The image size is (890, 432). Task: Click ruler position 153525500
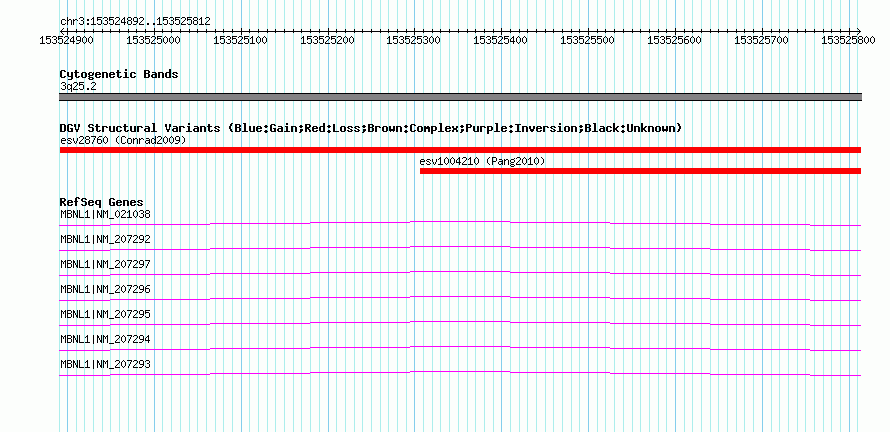(587, 40)
